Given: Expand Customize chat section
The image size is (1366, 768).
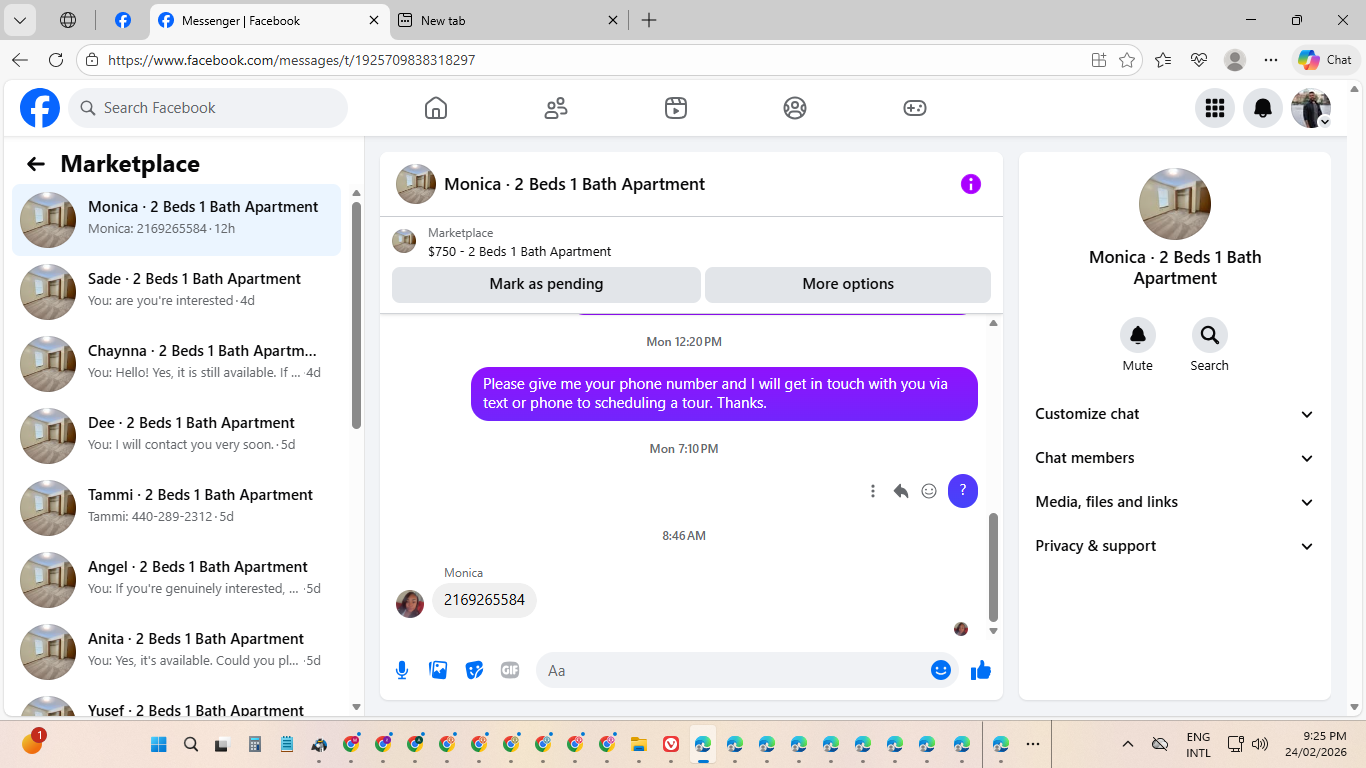Looking at the screenshot, I should 1175,414.
